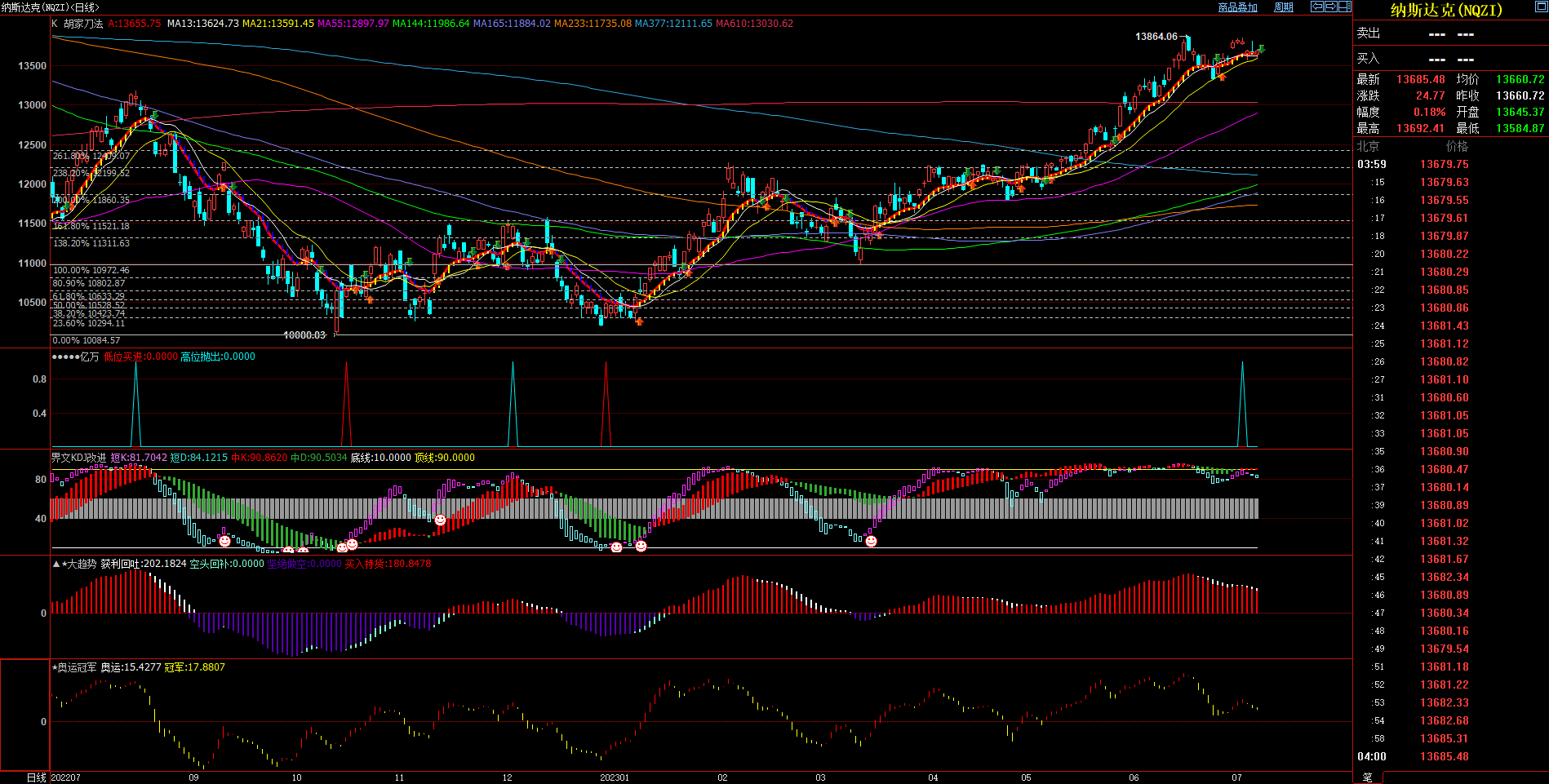The height and width of the screenshot is (784, 1549).
Task: Open the 商品叠加 overlay link
Action: tap(1237, 7)
